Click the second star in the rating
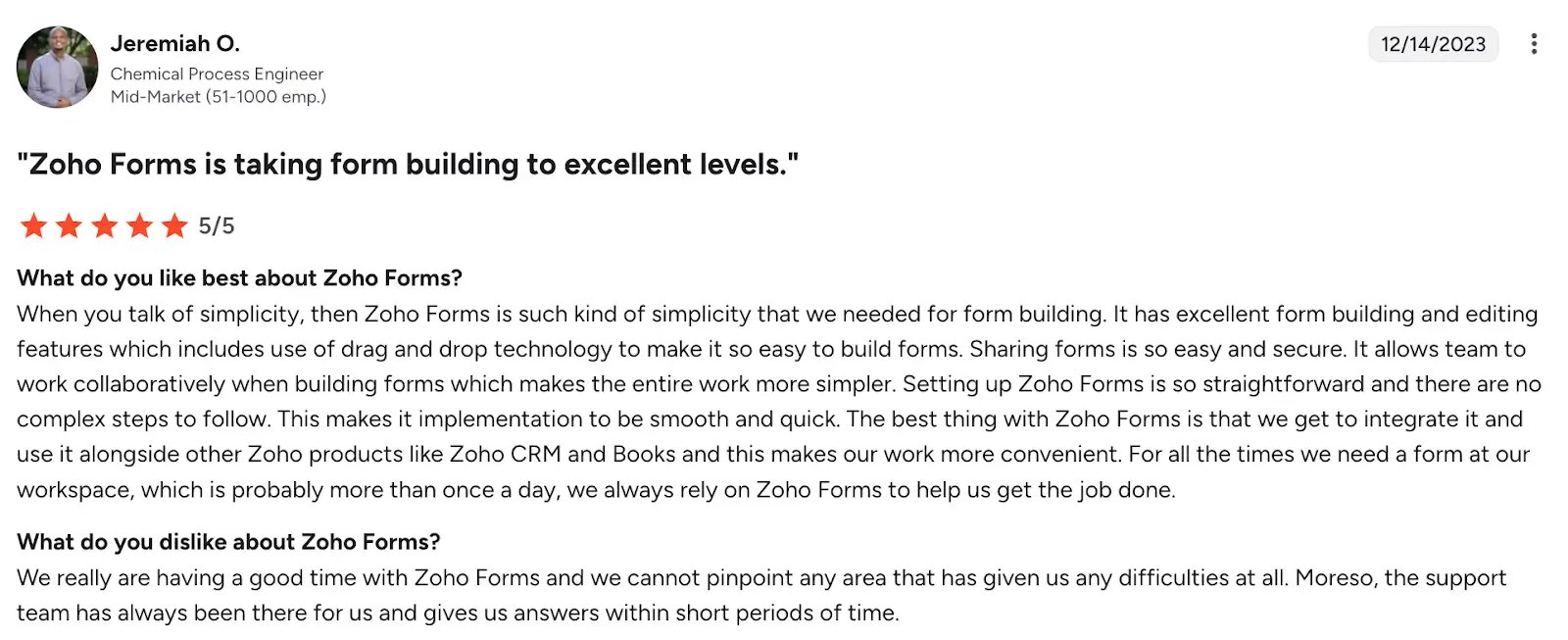The height and width of the screenshot is (640, 1568). click(x=67, y=226)
